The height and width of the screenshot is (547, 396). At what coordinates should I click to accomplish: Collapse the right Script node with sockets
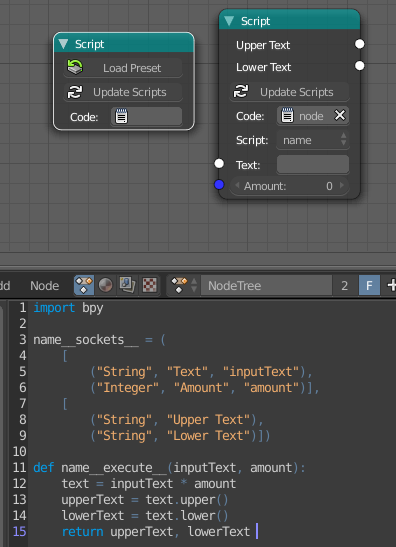point(229,21)
